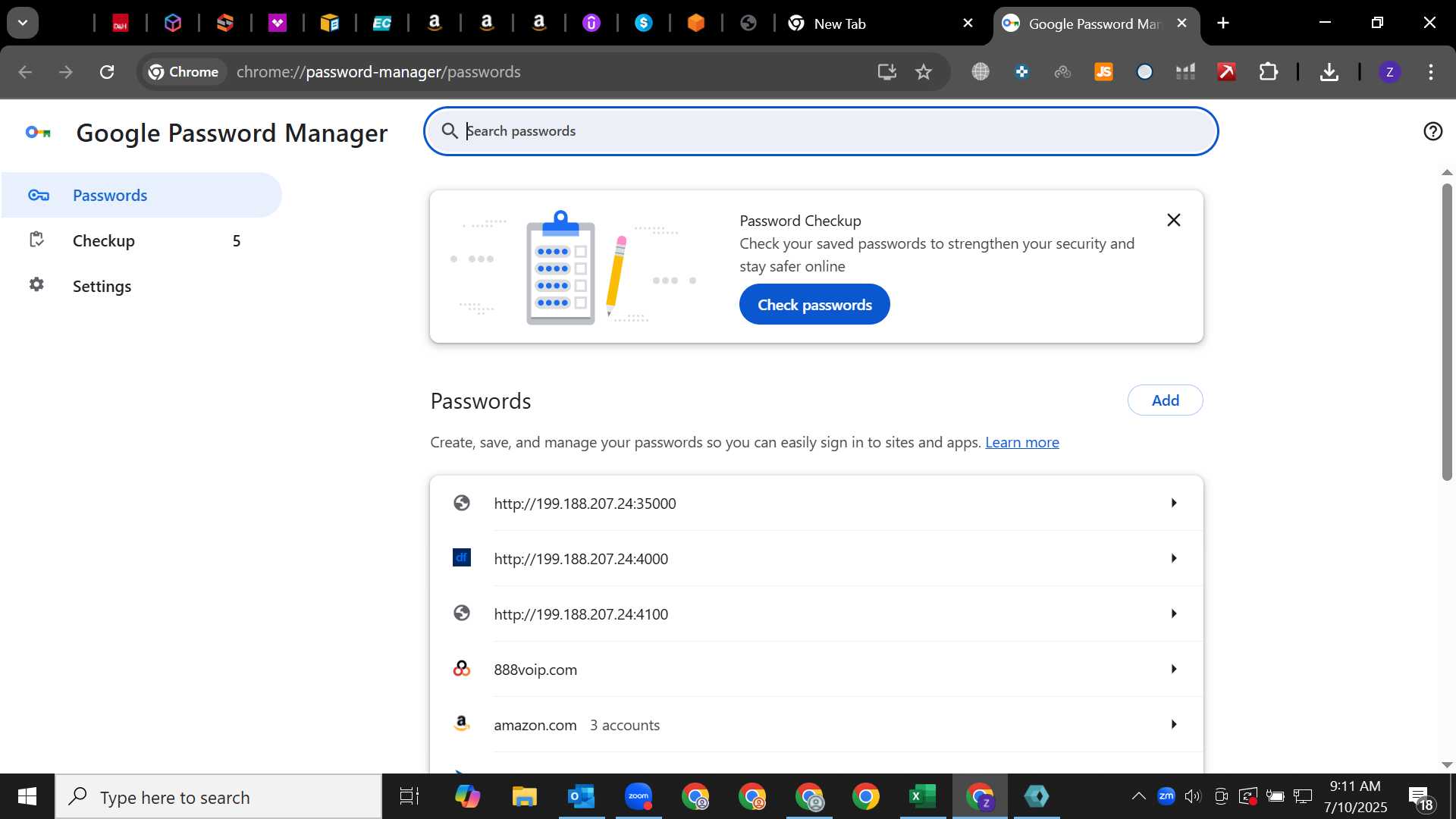Open the orange JS extension icon
Screen dimensions: 1456x819
tap(1103, 72)
